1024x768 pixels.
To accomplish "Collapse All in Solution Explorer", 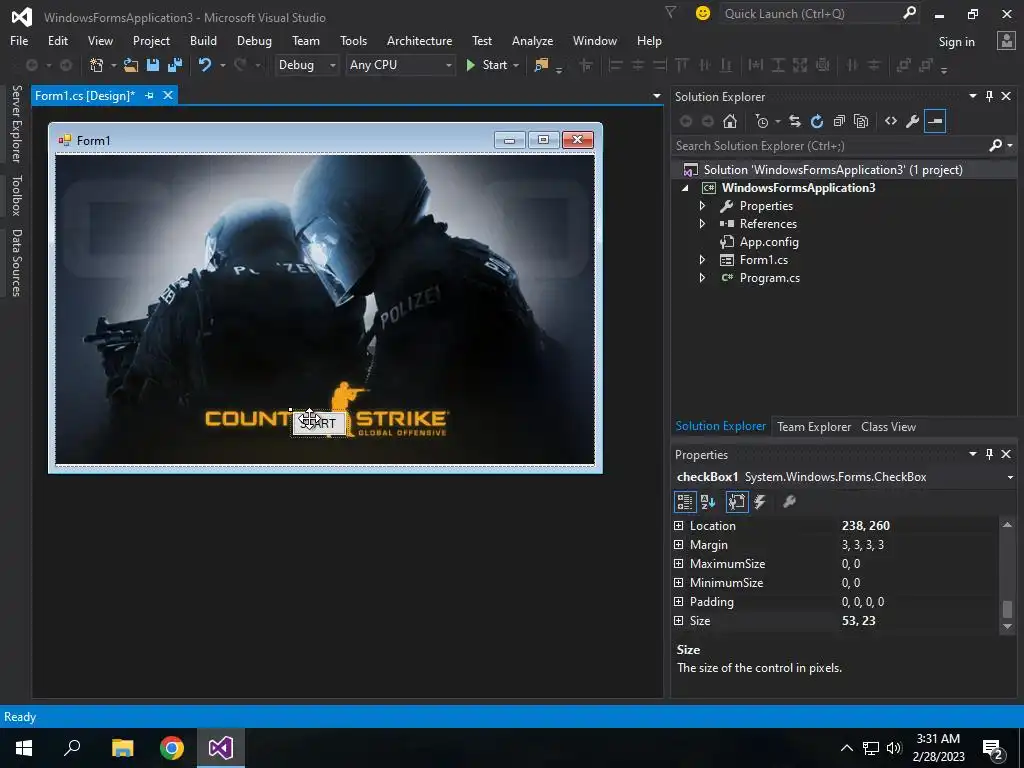I will [x=839, y=121].
